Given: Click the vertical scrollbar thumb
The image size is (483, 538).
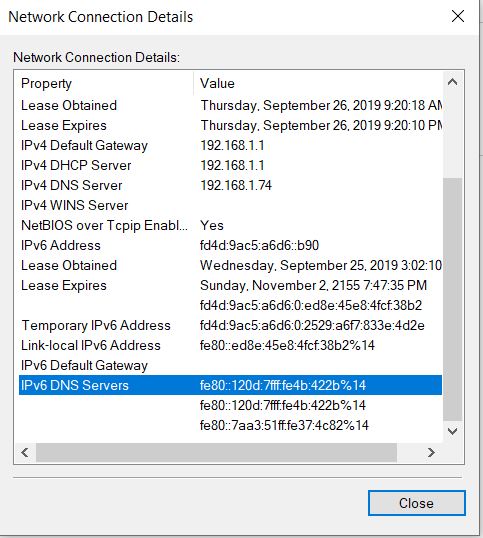Looking at the screenshot, I should coord(452,299).
